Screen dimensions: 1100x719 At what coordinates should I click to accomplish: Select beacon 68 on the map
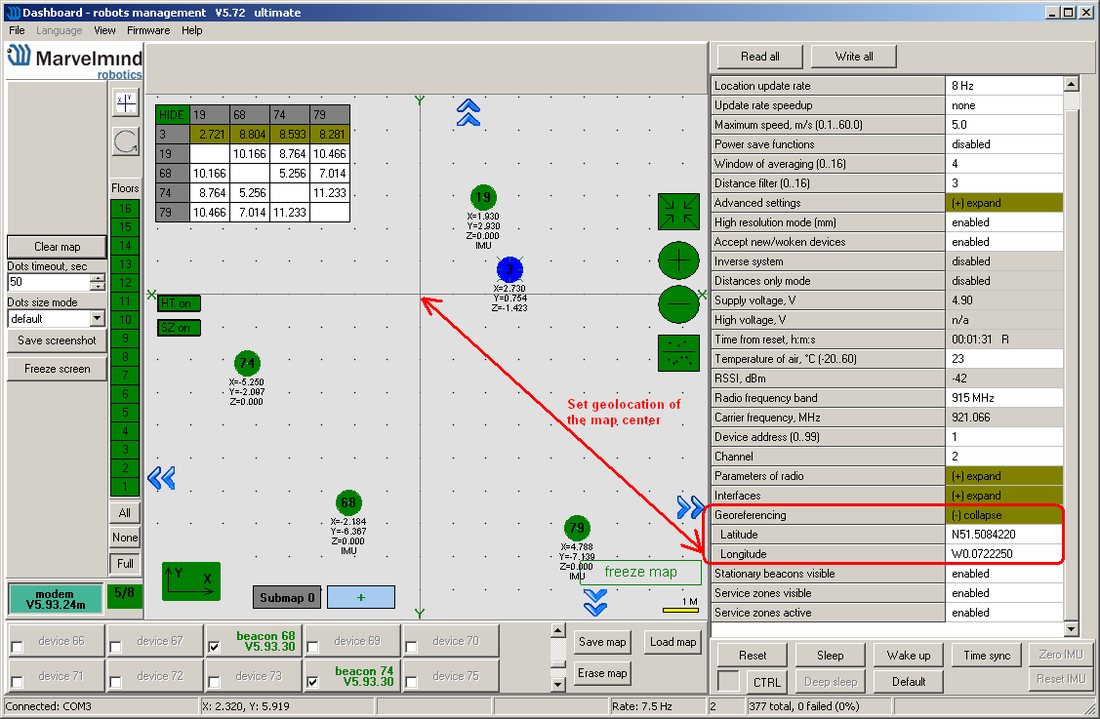pos(348,502)
